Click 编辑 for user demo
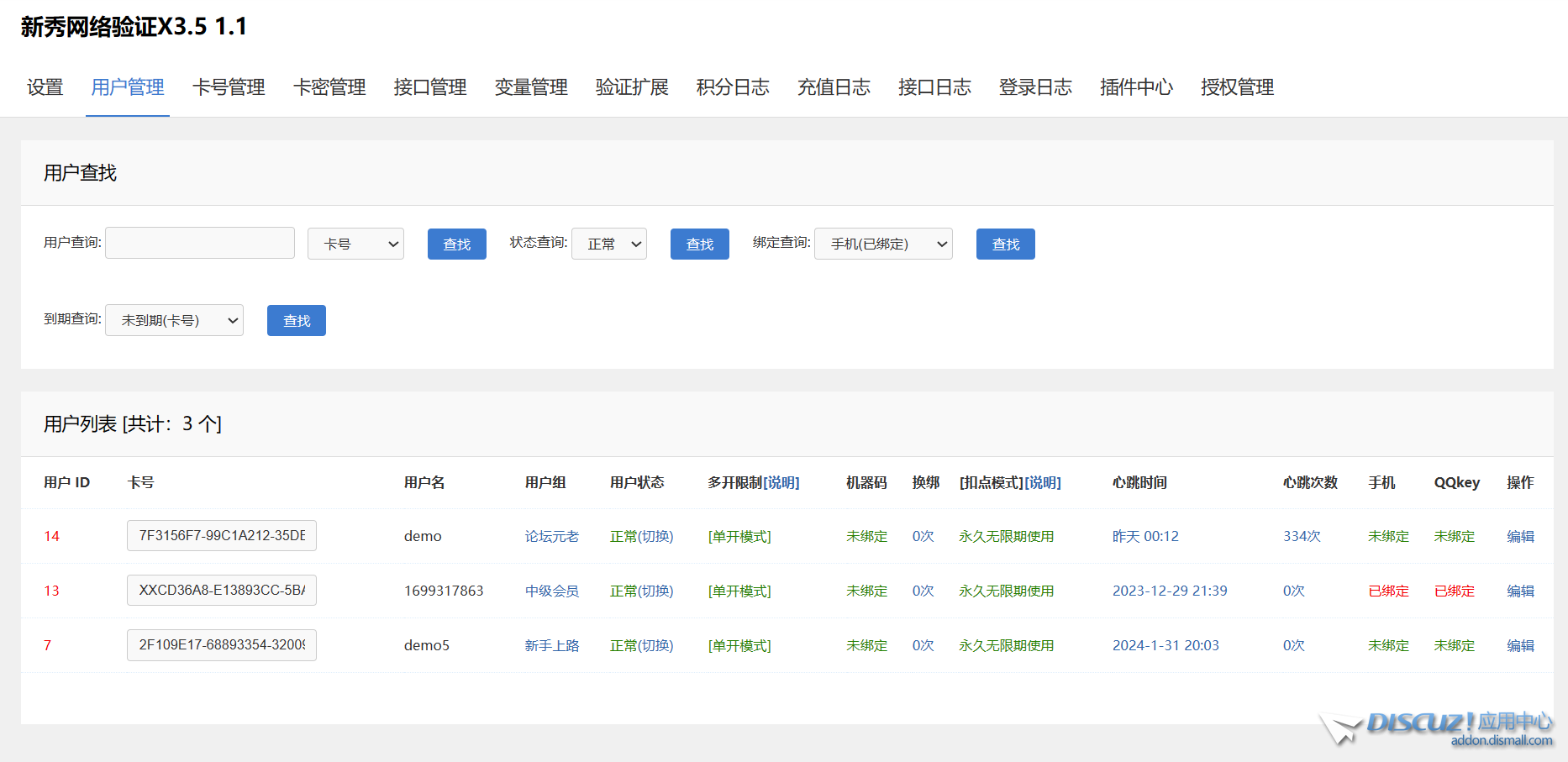 tap(1520, 536)
